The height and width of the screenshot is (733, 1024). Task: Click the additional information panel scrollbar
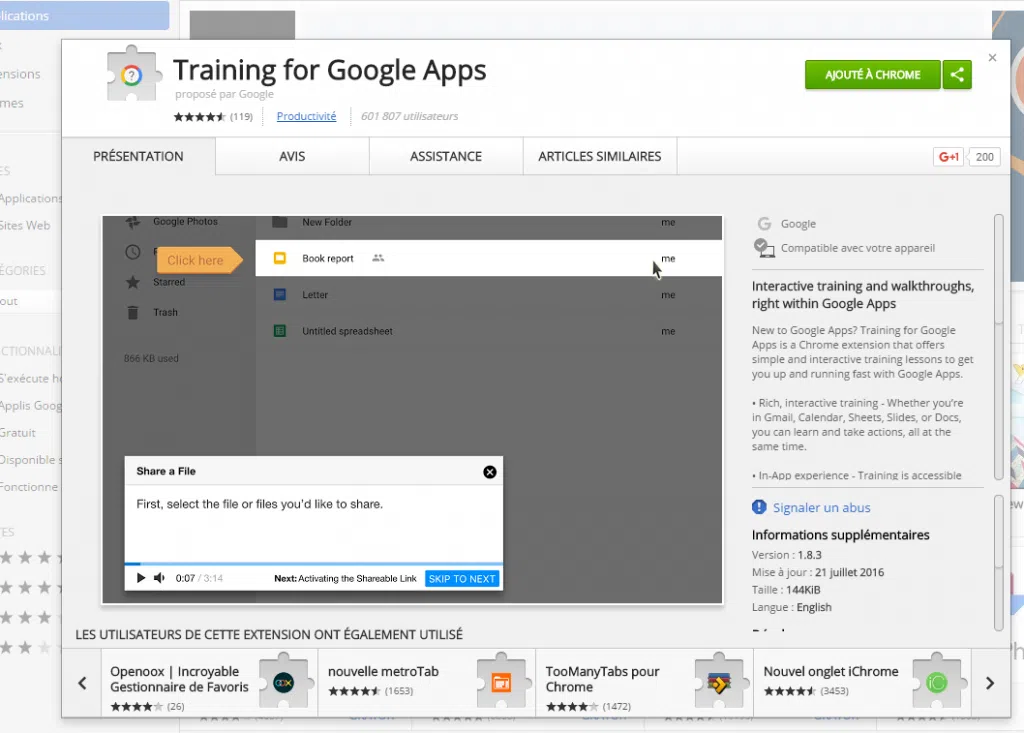click(998, 563)
